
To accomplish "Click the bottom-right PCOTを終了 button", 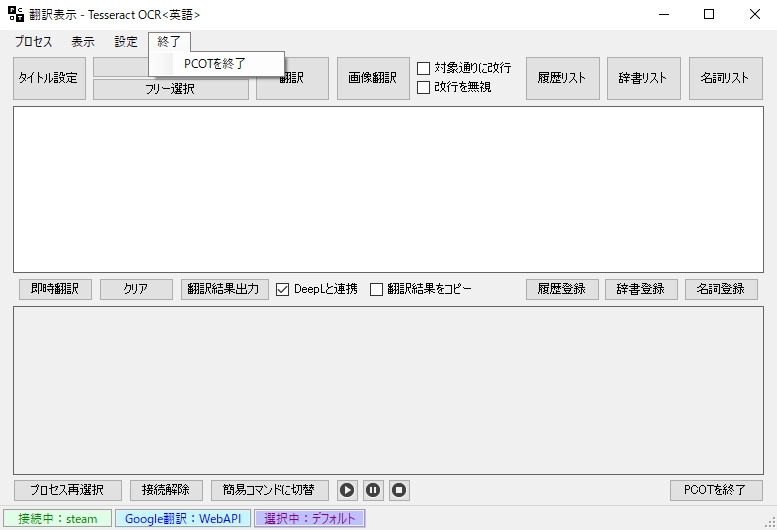I will click(716, 490).
